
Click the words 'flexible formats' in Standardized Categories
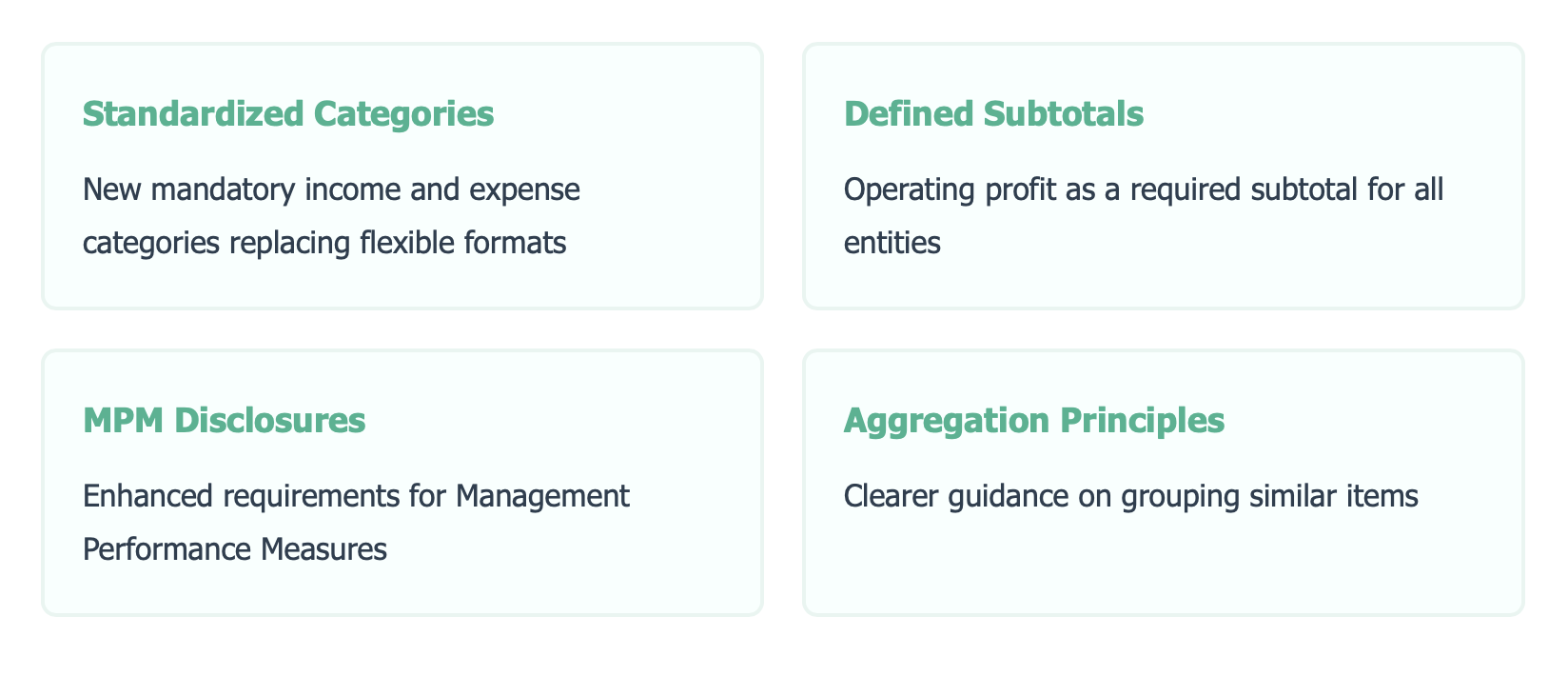(x=463, y=243)
